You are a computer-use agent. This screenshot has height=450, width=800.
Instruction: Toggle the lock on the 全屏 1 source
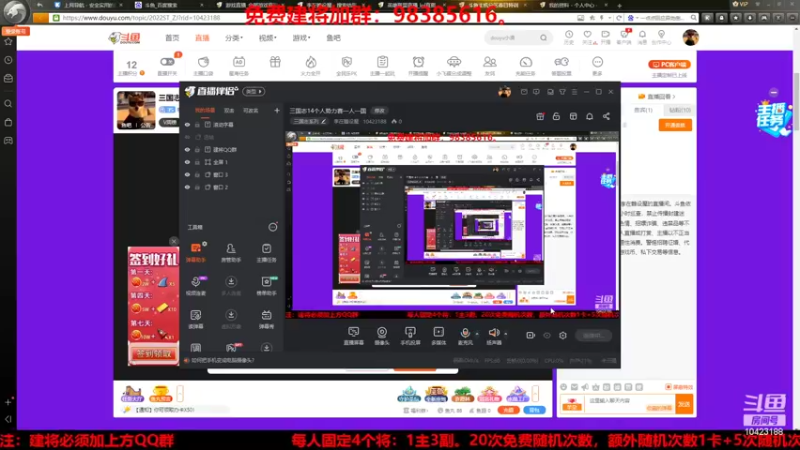197,162
